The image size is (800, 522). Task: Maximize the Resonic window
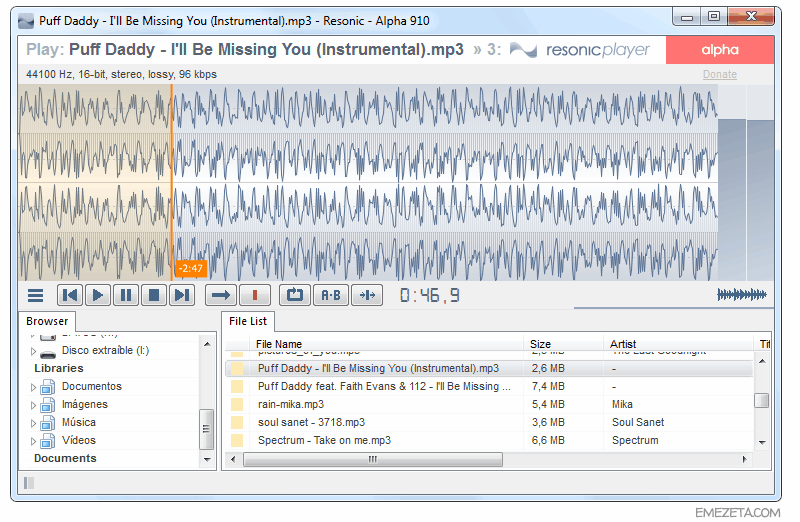pyautogui.click(x=714, y=17)
